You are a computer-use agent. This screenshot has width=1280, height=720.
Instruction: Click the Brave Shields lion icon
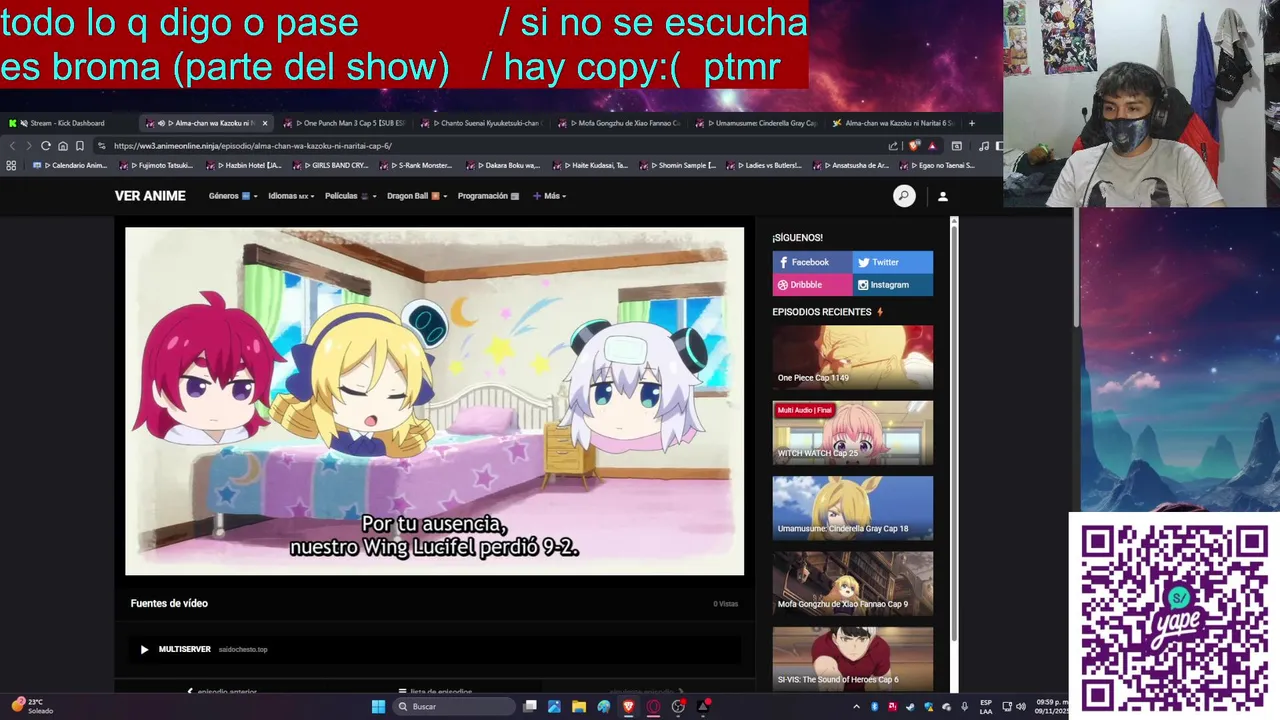(x=914, y=146)
